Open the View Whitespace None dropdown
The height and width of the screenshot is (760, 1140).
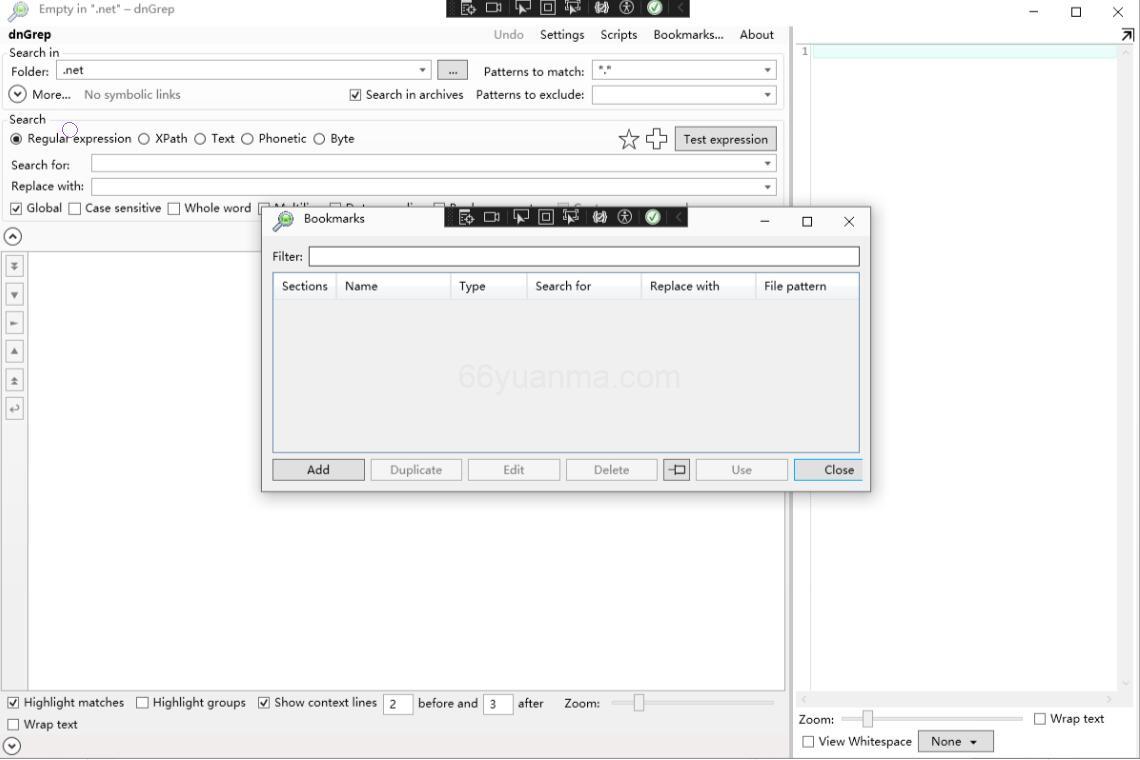[955, 741]
